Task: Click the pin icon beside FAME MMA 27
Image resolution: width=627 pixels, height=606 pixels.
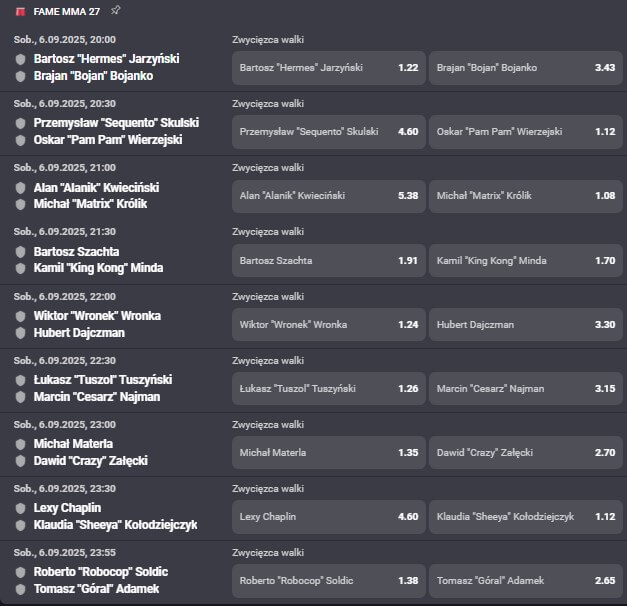Action: click(116, 10)
